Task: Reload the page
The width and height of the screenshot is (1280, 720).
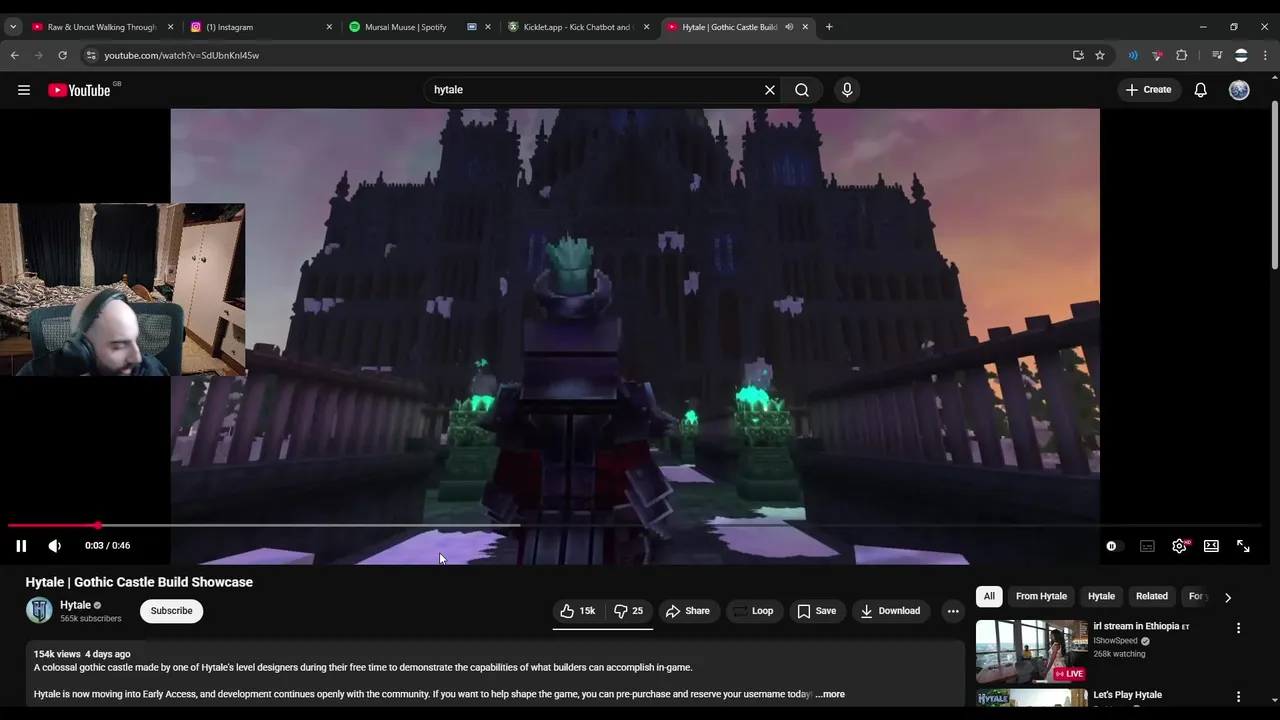Action: tap(62, 55)
